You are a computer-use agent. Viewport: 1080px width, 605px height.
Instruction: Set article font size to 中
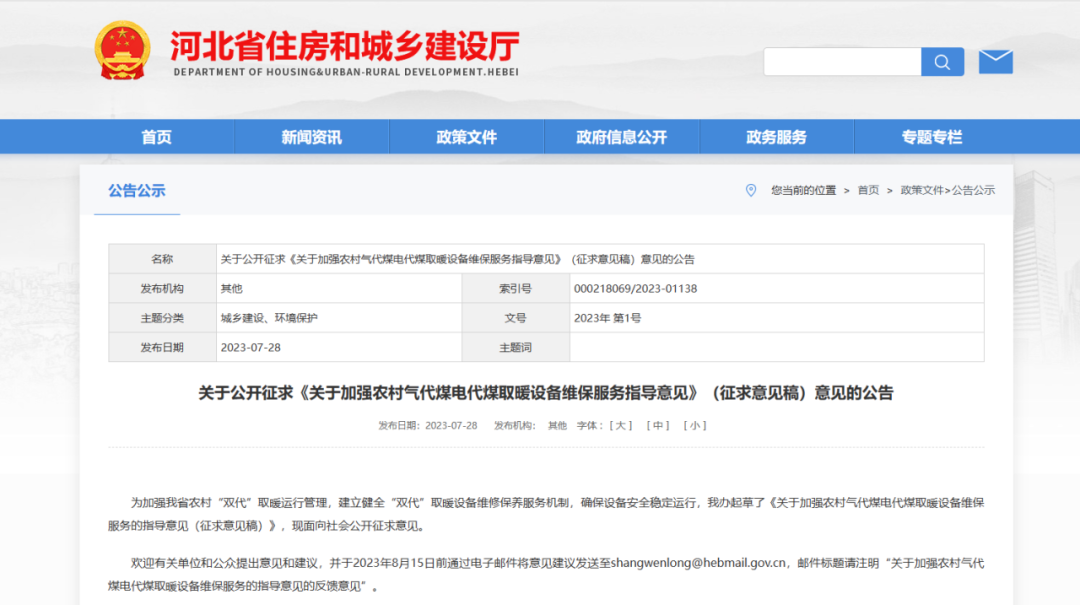[x=656, y=424]
